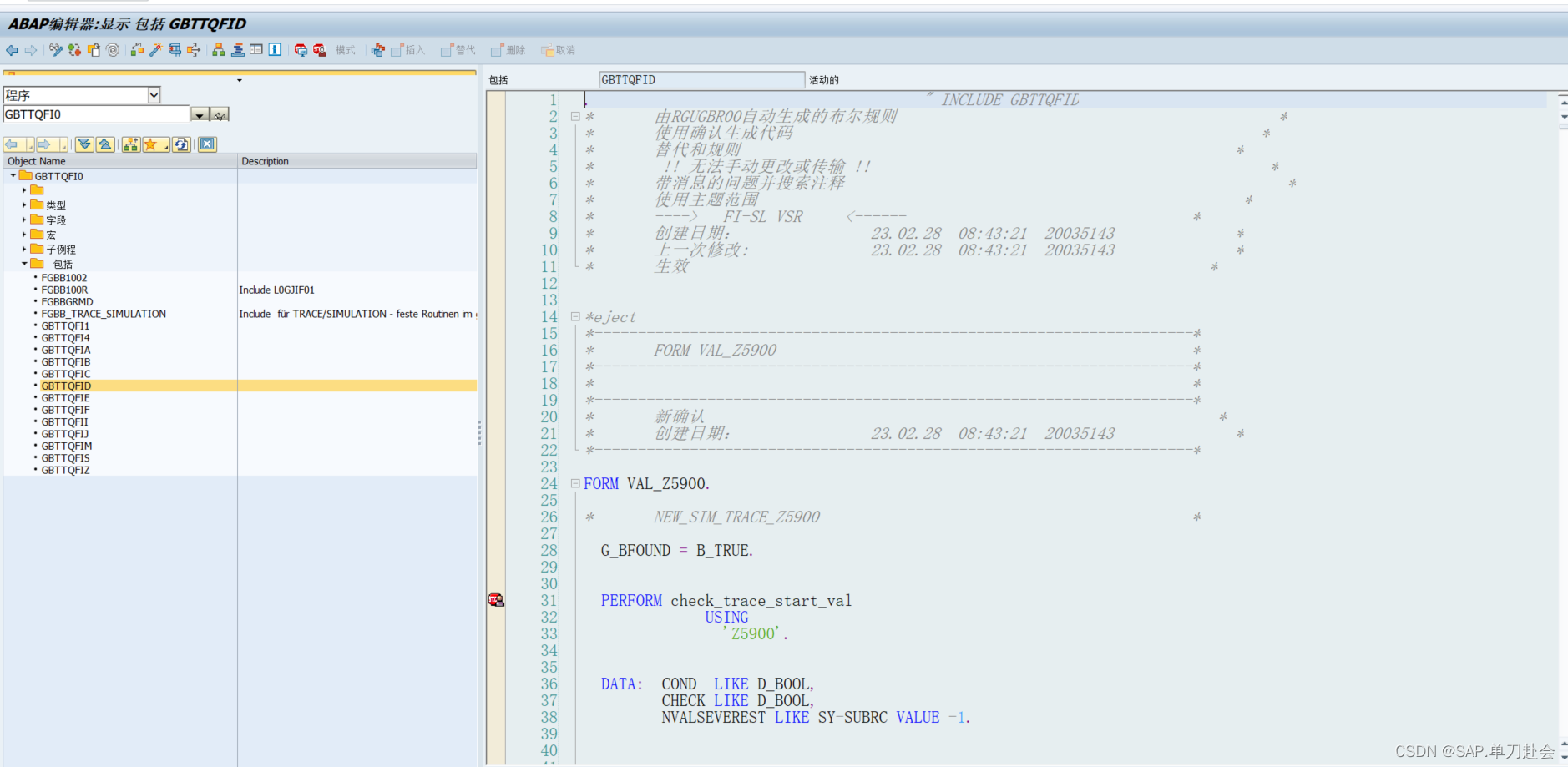Click collapse all nodes icon
This screenshot has width=1568, height=767.
(105, 144)
